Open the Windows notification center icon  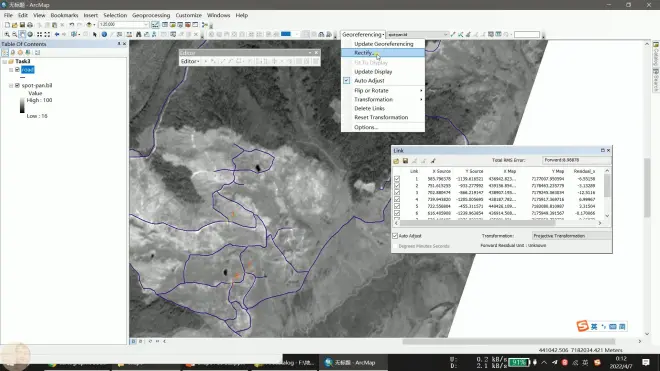pos(646,362)
